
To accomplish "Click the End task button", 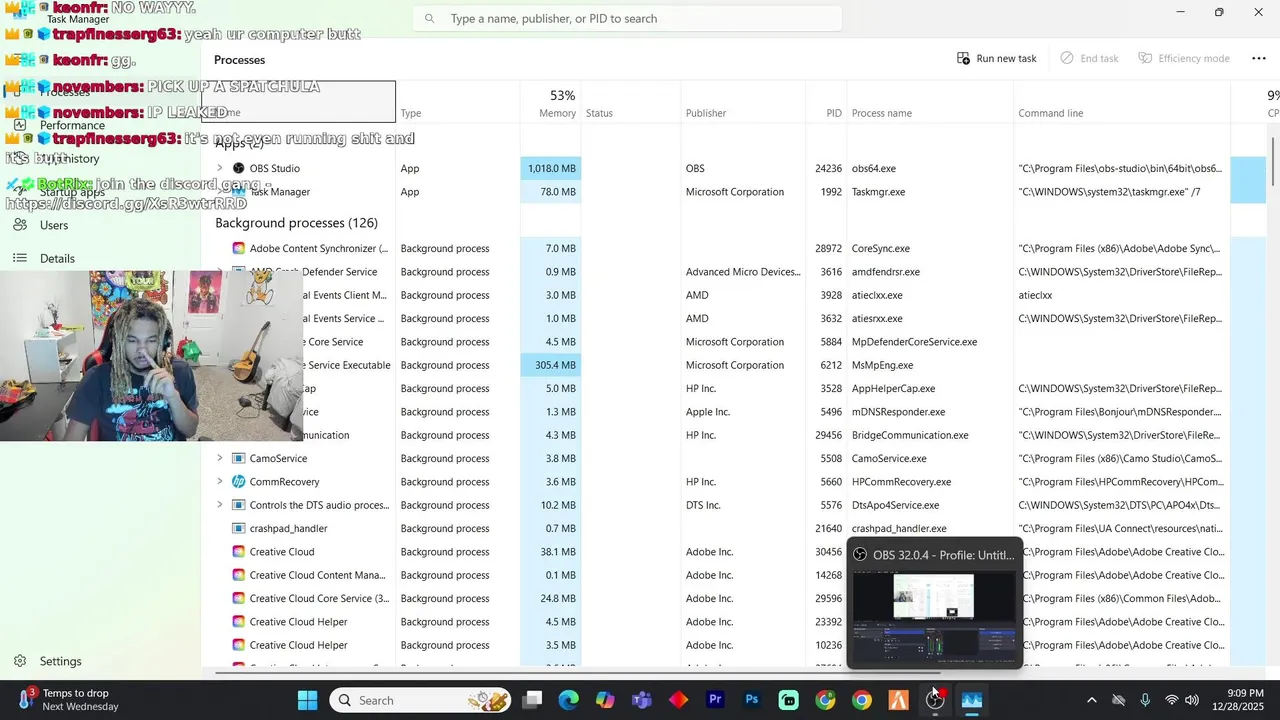I will (1089, 58).
